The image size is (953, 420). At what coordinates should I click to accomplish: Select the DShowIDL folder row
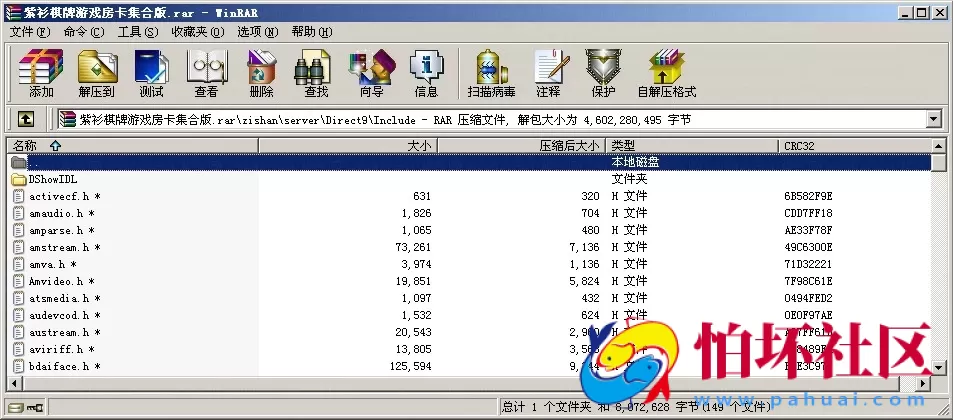click(x=470, y=179)
